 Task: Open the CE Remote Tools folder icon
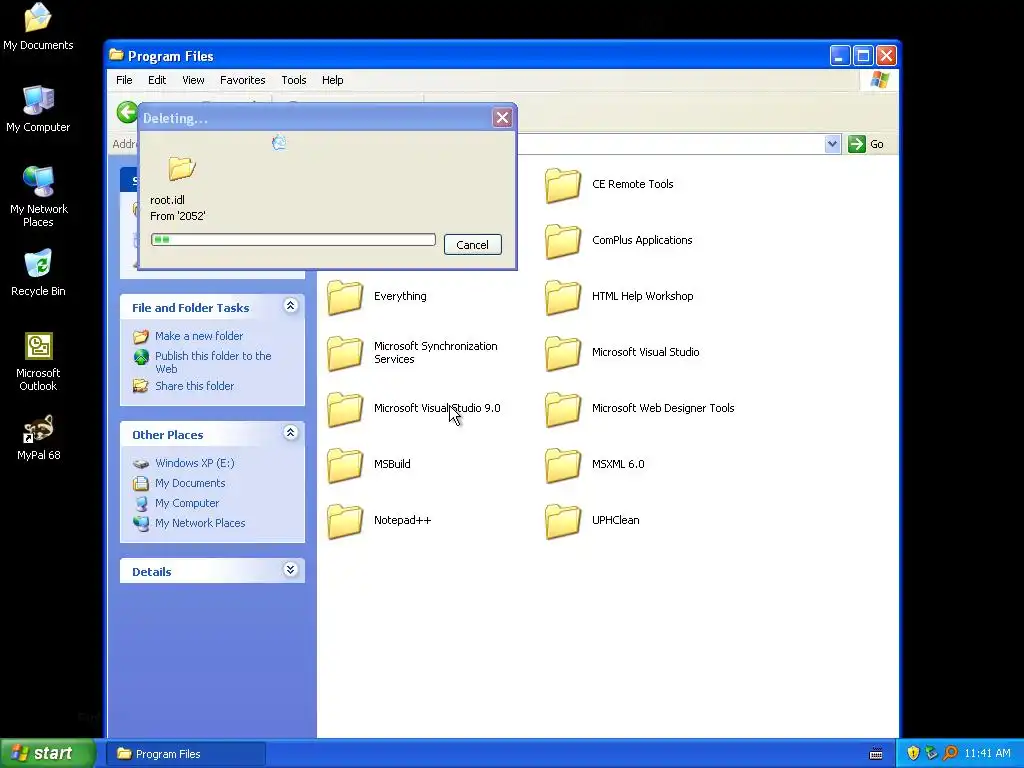tap(562, 185)
